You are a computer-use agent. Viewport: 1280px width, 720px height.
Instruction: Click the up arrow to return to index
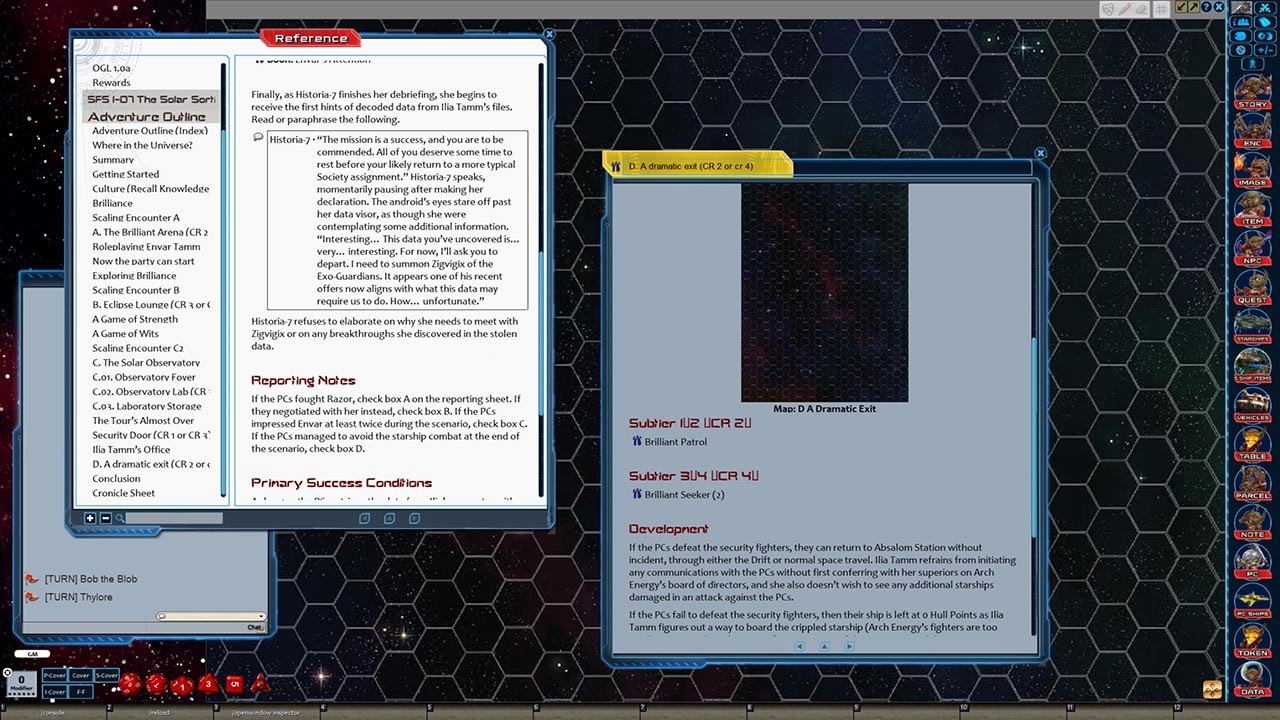824,646
